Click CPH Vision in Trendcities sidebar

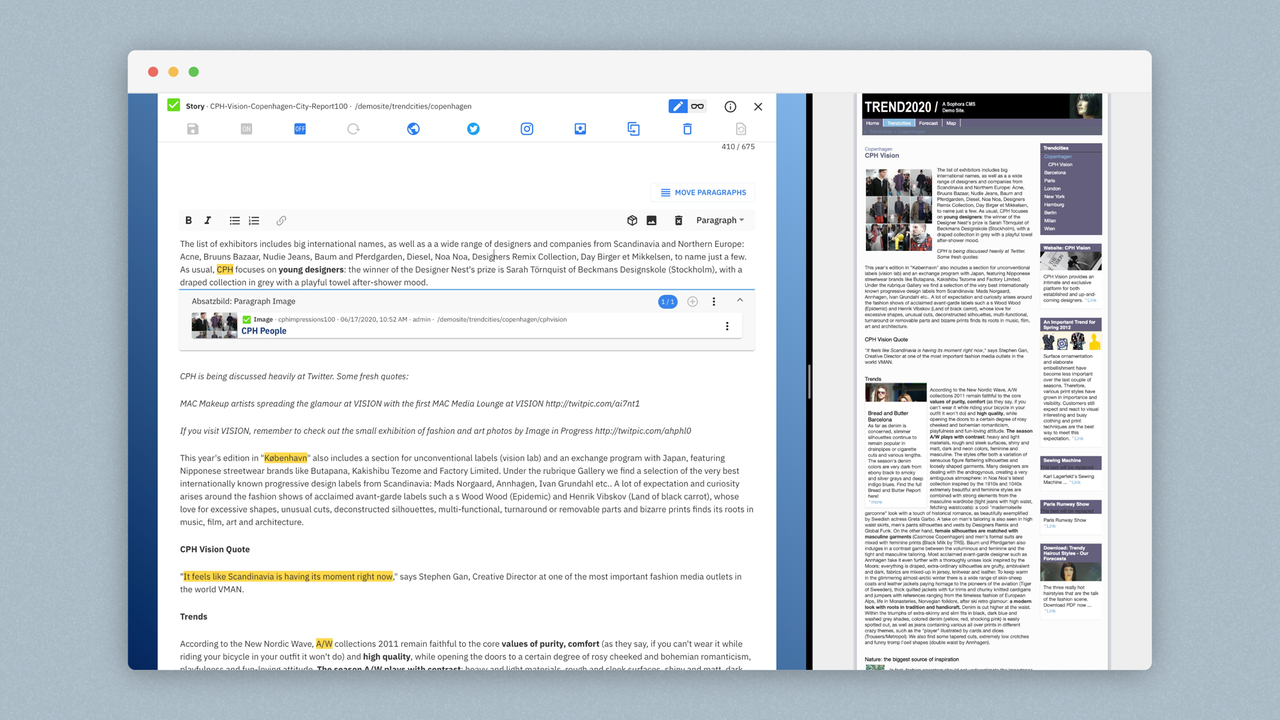[1061, 164]
